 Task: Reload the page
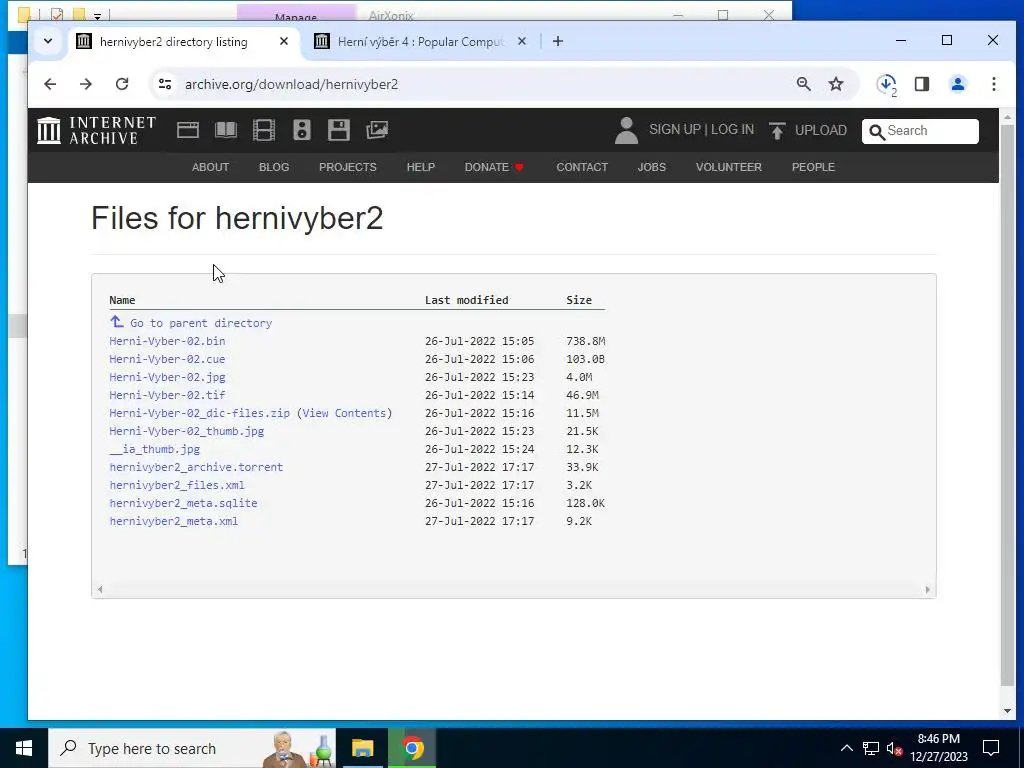click(122, 84)
